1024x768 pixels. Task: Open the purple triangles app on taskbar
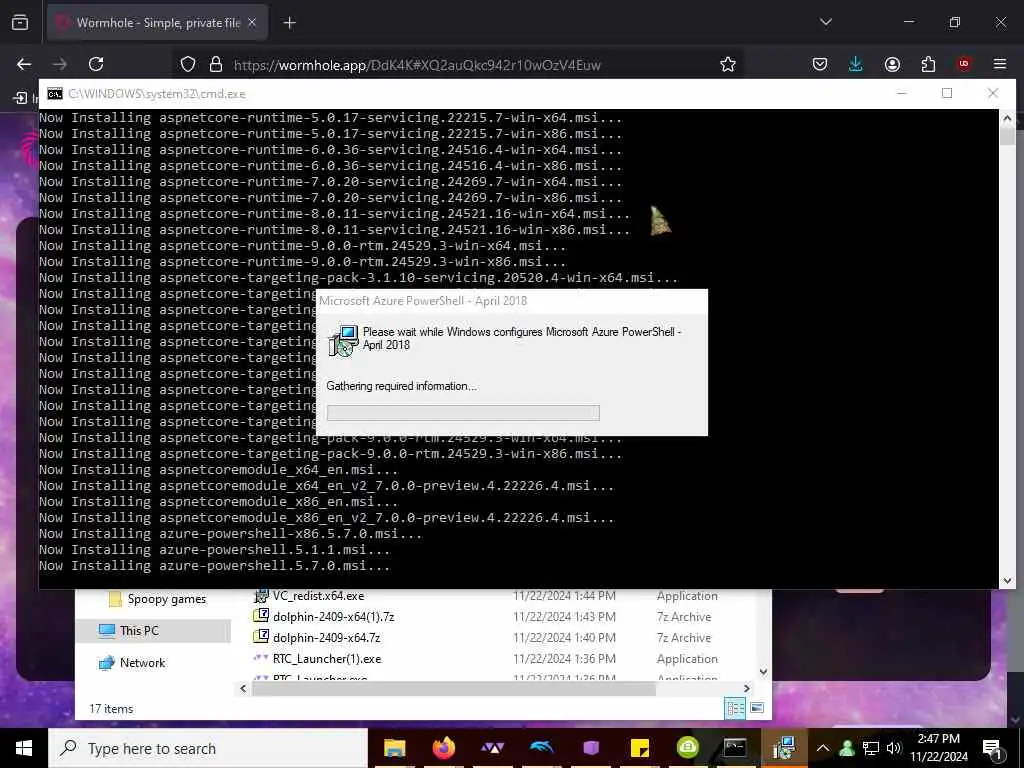pyautogui.click(x=492, y=748)
